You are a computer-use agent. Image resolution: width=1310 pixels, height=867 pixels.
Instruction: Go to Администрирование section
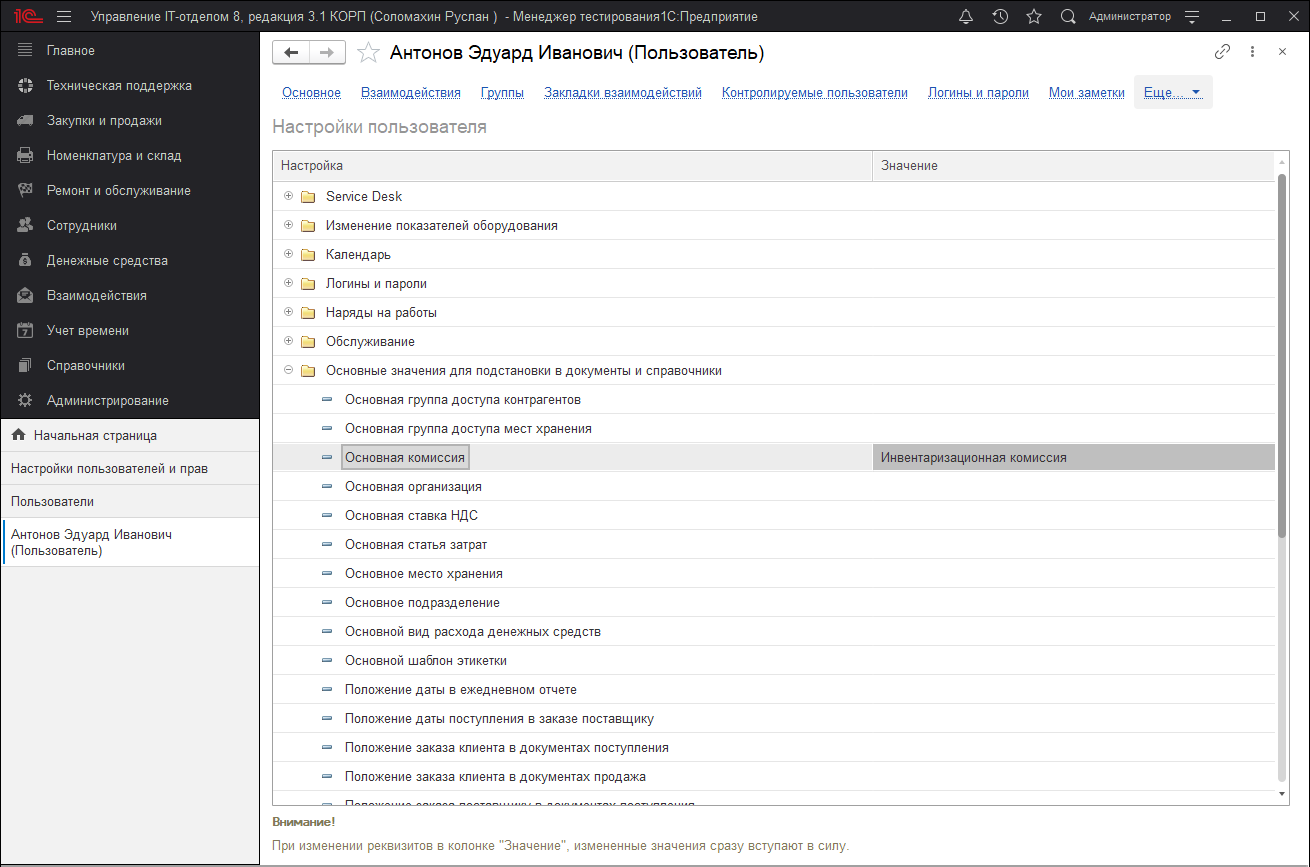107,401
